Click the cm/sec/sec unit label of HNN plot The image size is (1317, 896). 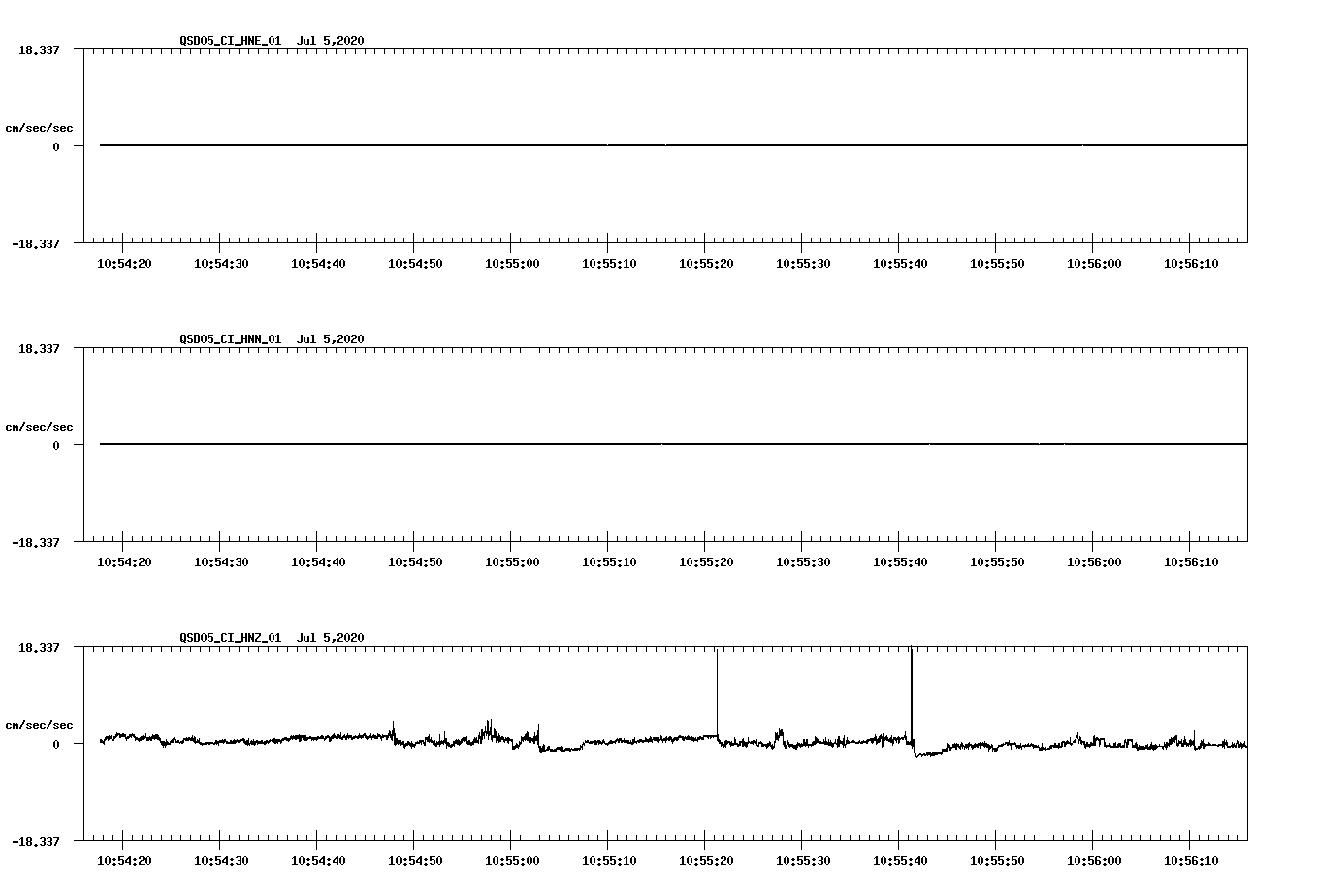tap(39, 428)
